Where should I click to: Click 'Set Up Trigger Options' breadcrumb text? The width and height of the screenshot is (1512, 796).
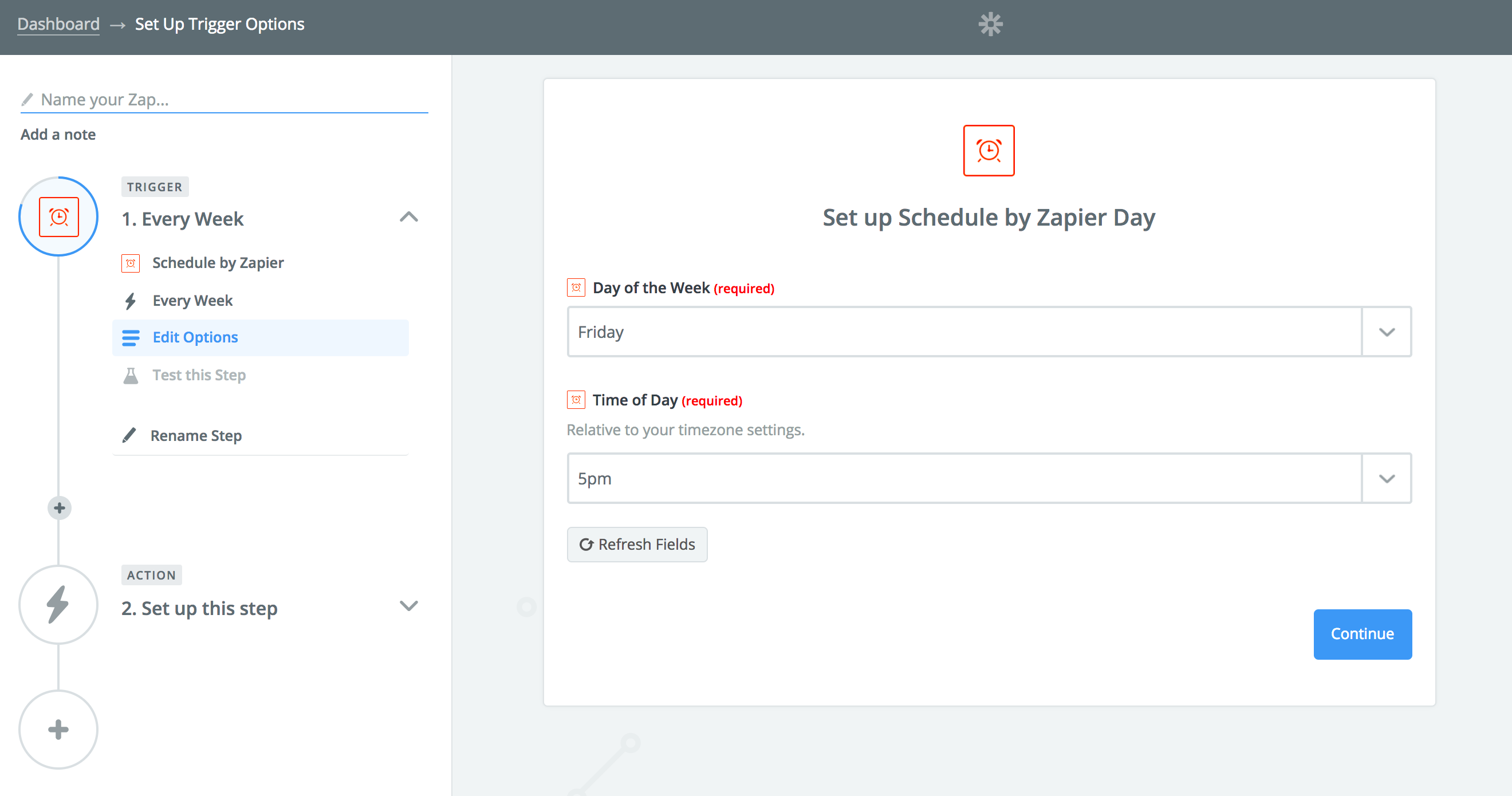tap(219, 24)
